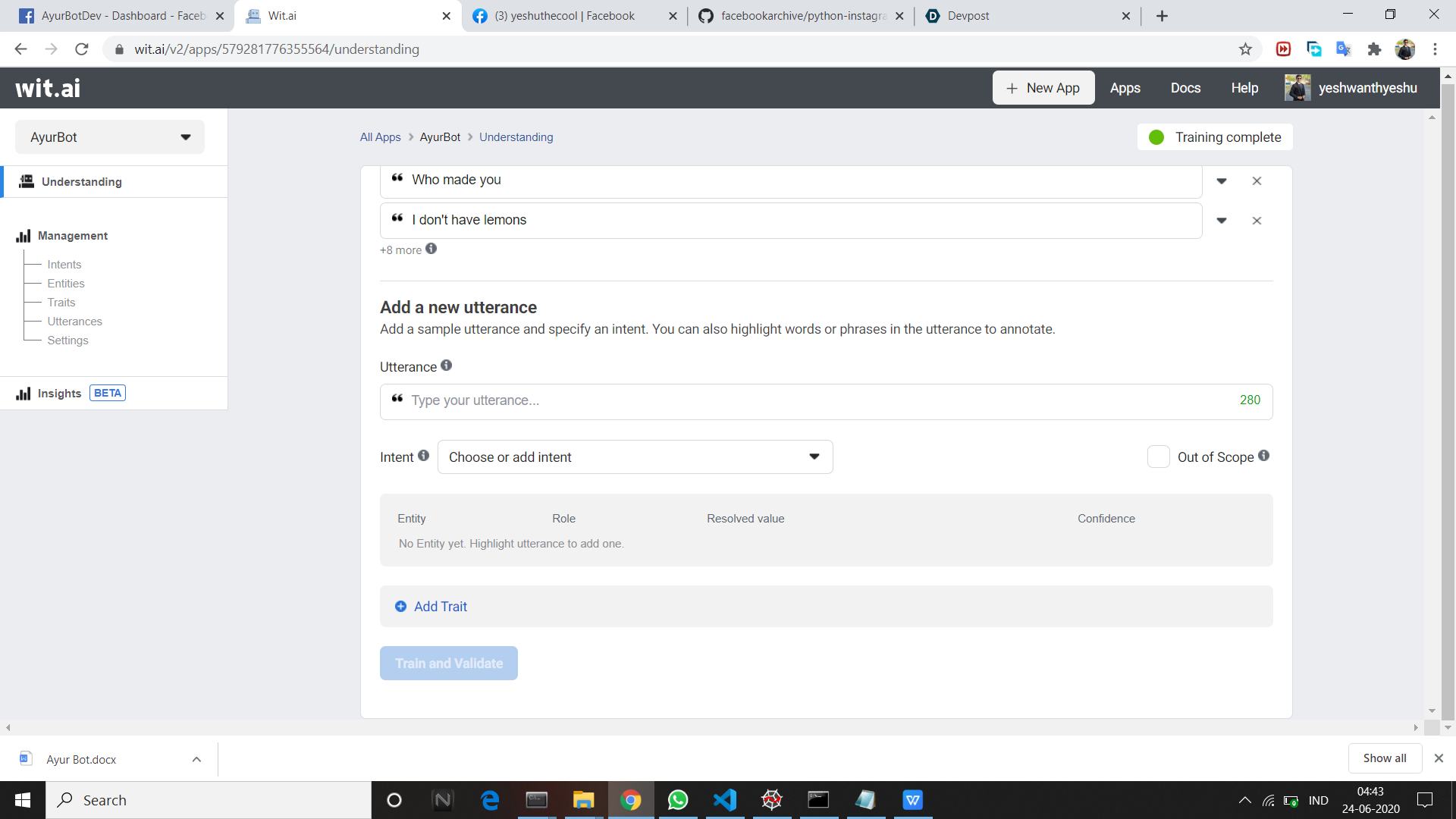Open the Docs menu in header
This screenshot has height=819, width=1456.
click(1185, 88)
